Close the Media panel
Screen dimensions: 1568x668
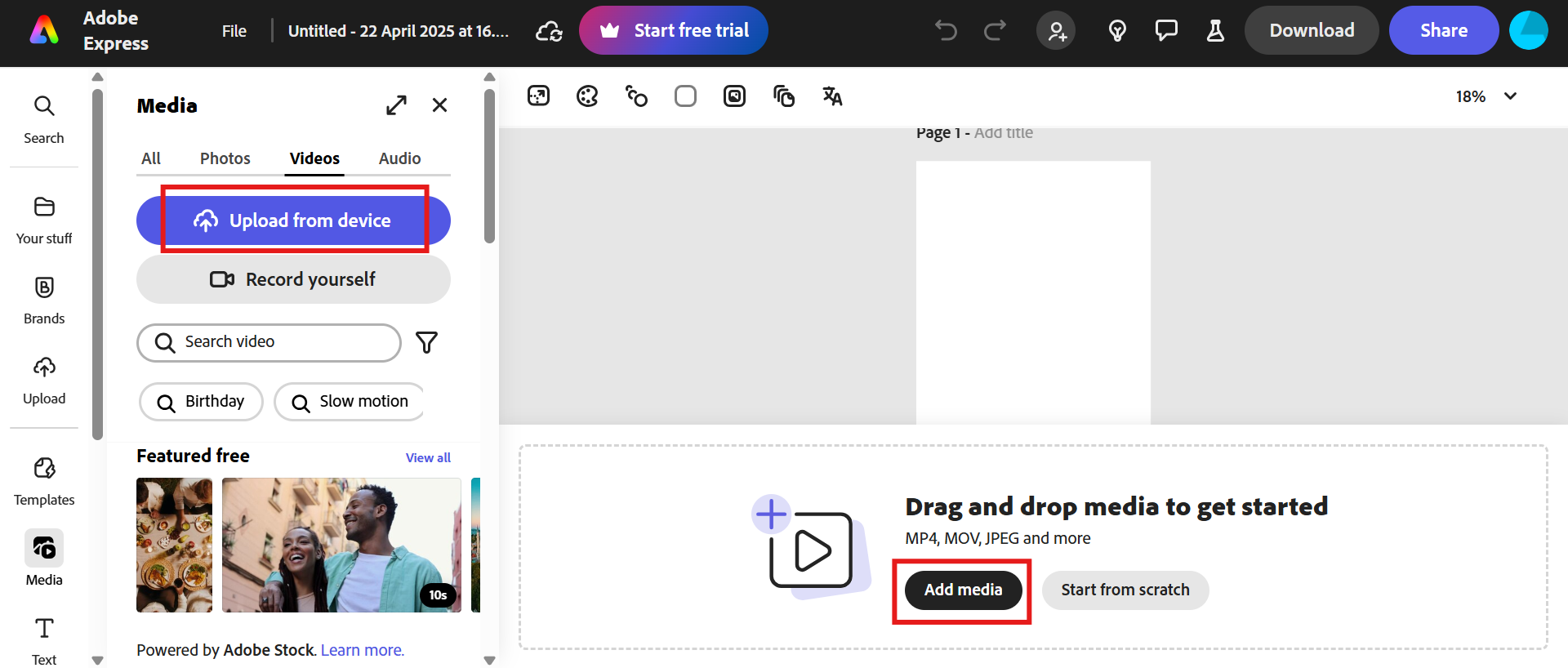tap(439, 105)
